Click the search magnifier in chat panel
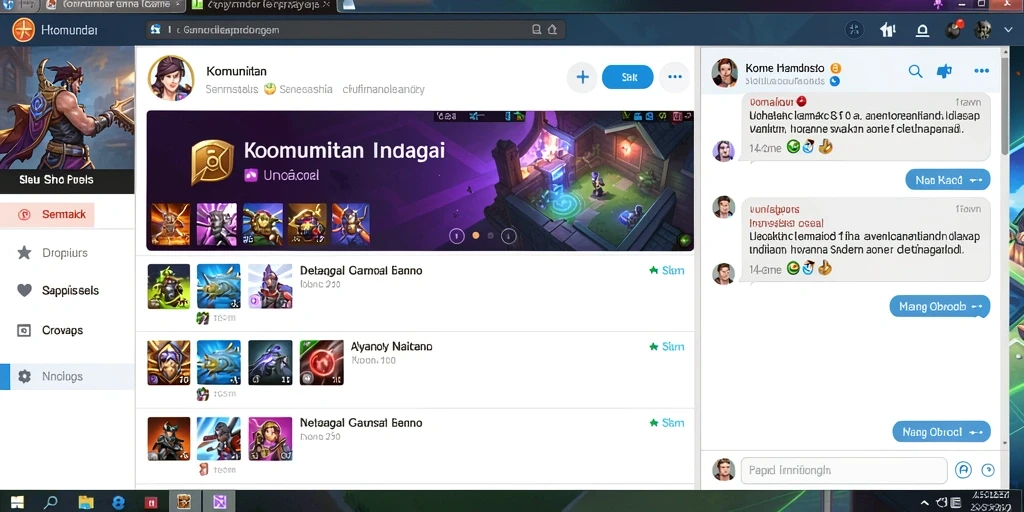Image resolution: width=1024 pixels, height=512 pixels. (x=916, y=72)
